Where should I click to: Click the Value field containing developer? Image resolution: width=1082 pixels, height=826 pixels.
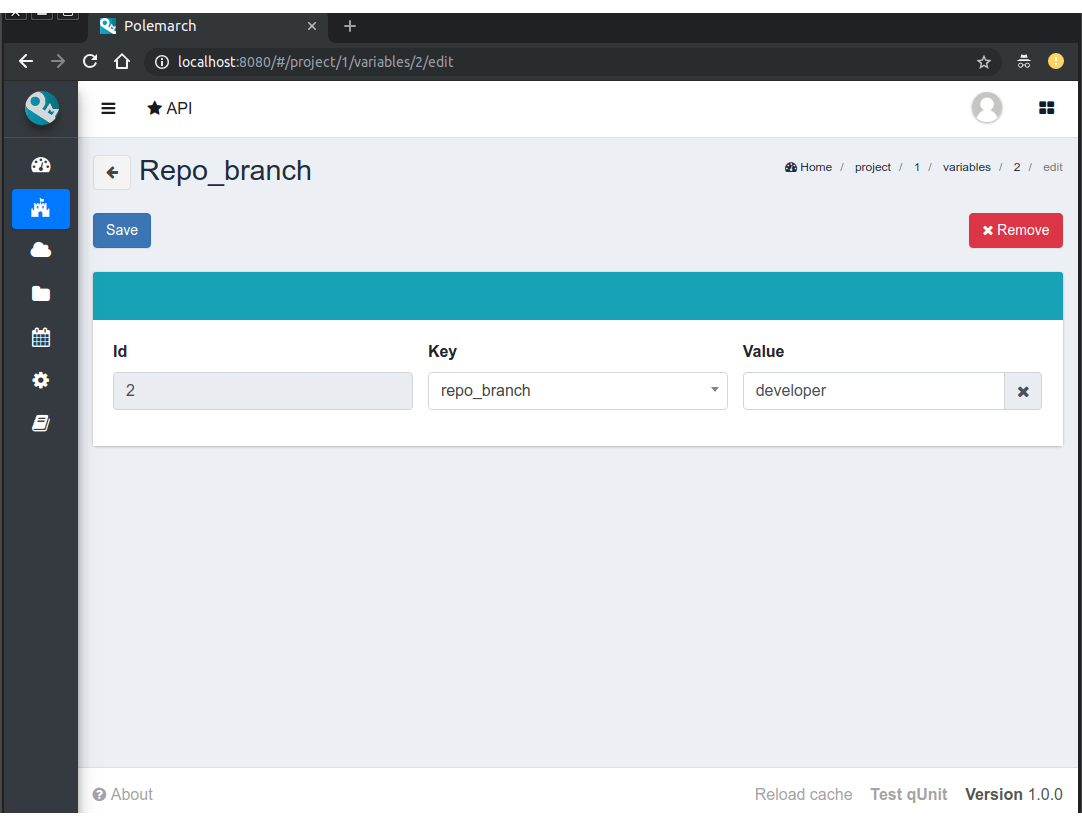pyautogui.click(x=874, y=391)
